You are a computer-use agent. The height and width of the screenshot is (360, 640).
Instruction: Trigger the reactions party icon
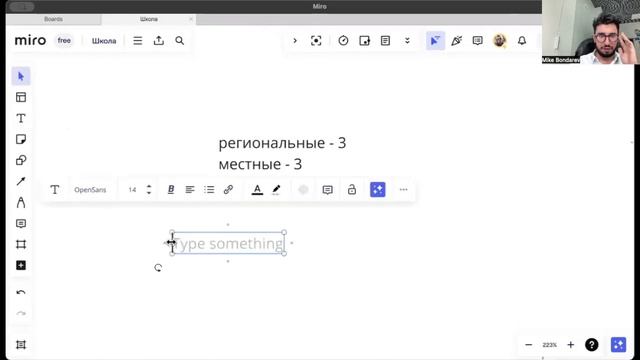pos(456,40)
